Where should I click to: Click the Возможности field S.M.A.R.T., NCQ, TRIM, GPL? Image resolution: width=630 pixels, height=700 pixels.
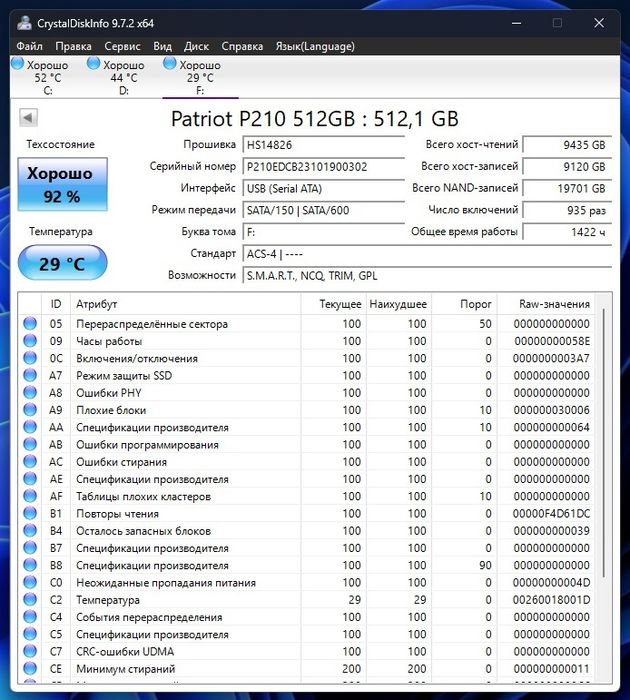427,276
